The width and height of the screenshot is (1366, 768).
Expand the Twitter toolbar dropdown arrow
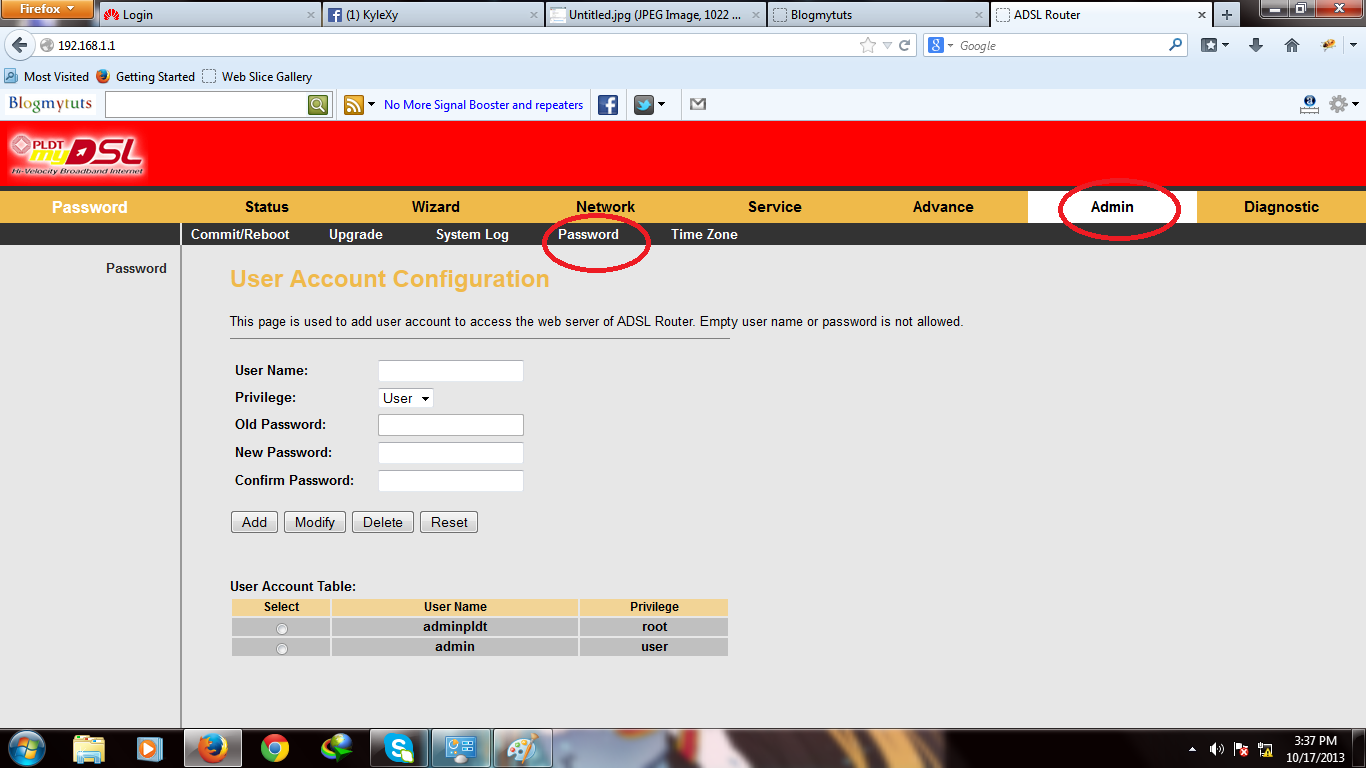(661, 104)
